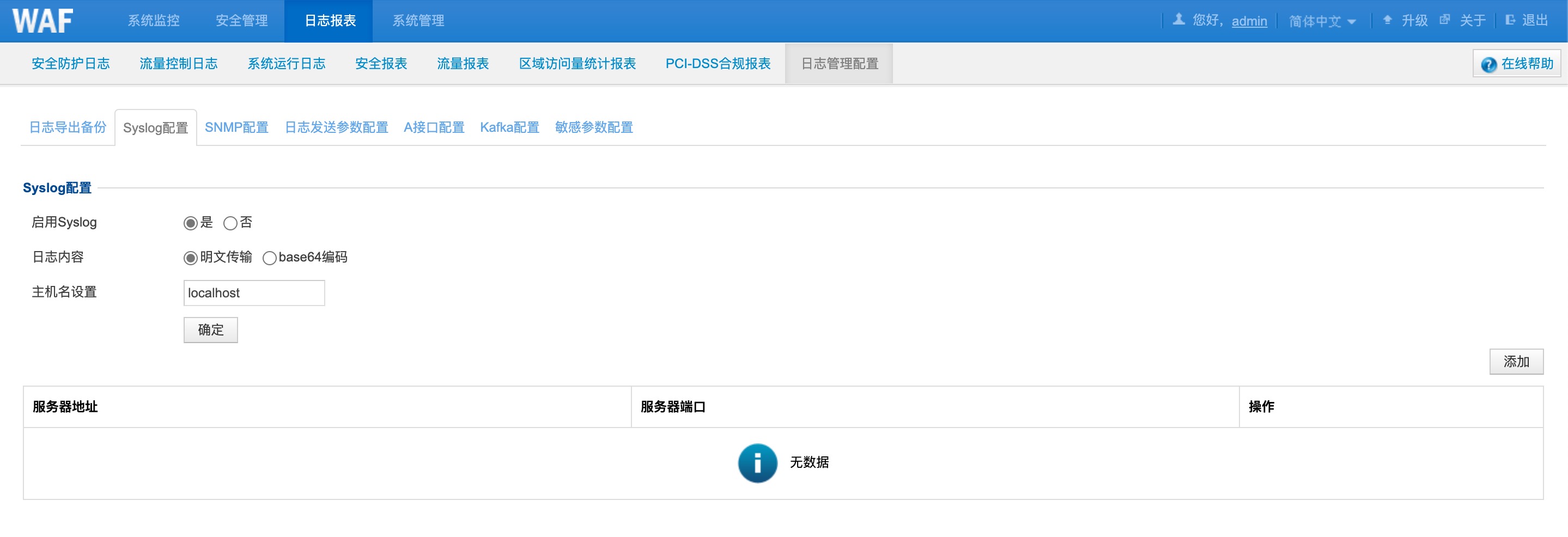This screenshot has width=1568, height=537.
Task: Open online help question mark icon
Action: click(1488, 64)
